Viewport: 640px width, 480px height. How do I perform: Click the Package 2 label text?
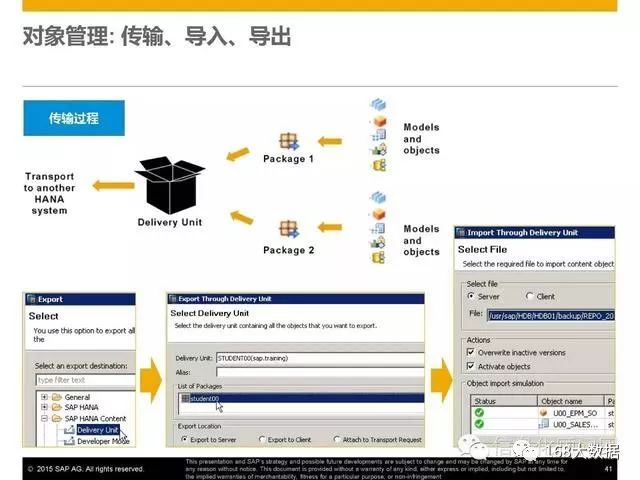pyautogui.click(x=289, y=250)
